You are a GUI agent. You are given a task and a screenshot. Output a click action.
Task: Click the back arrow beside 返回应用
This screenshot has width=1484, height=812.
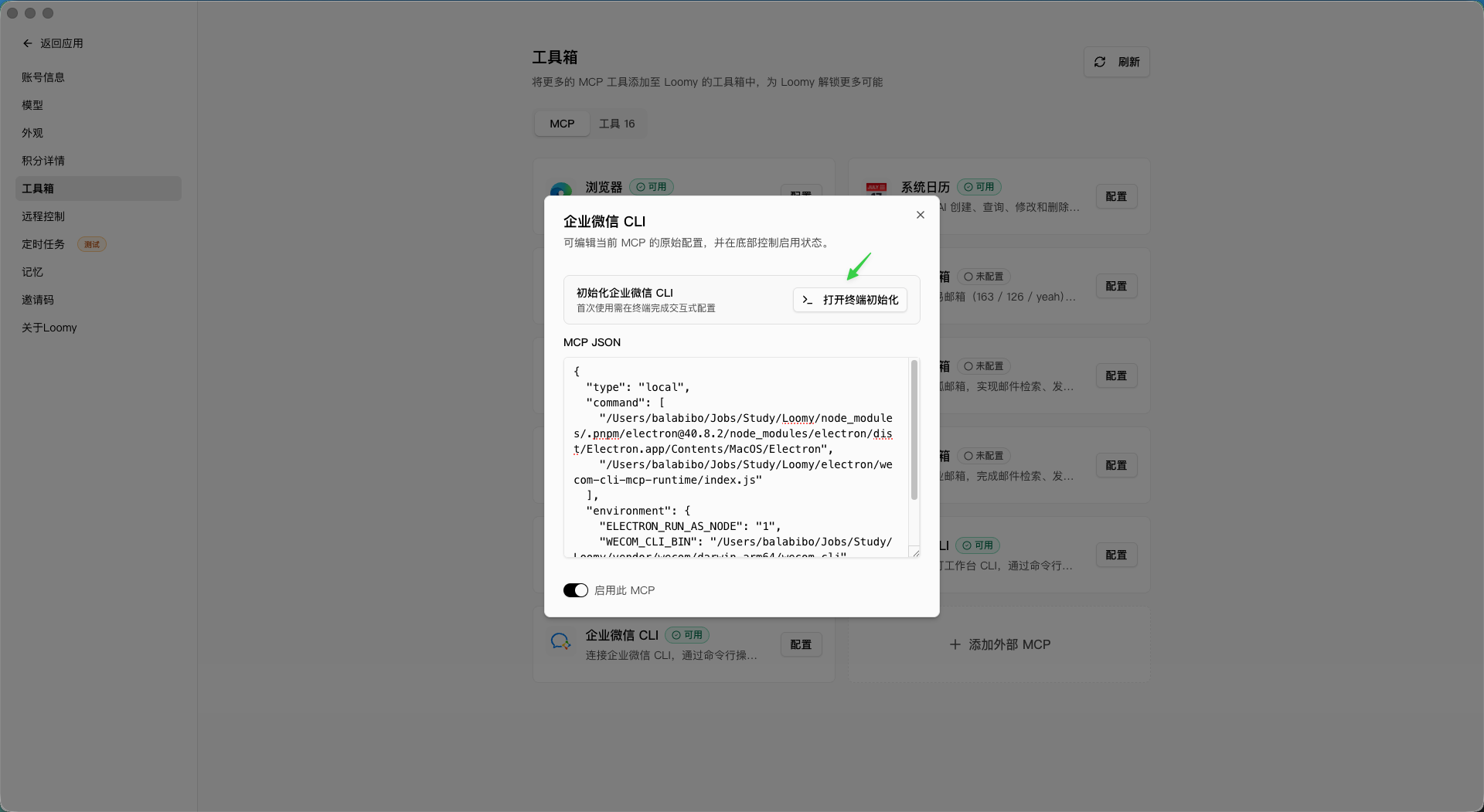pyautogui.click(x=28, y=43)
